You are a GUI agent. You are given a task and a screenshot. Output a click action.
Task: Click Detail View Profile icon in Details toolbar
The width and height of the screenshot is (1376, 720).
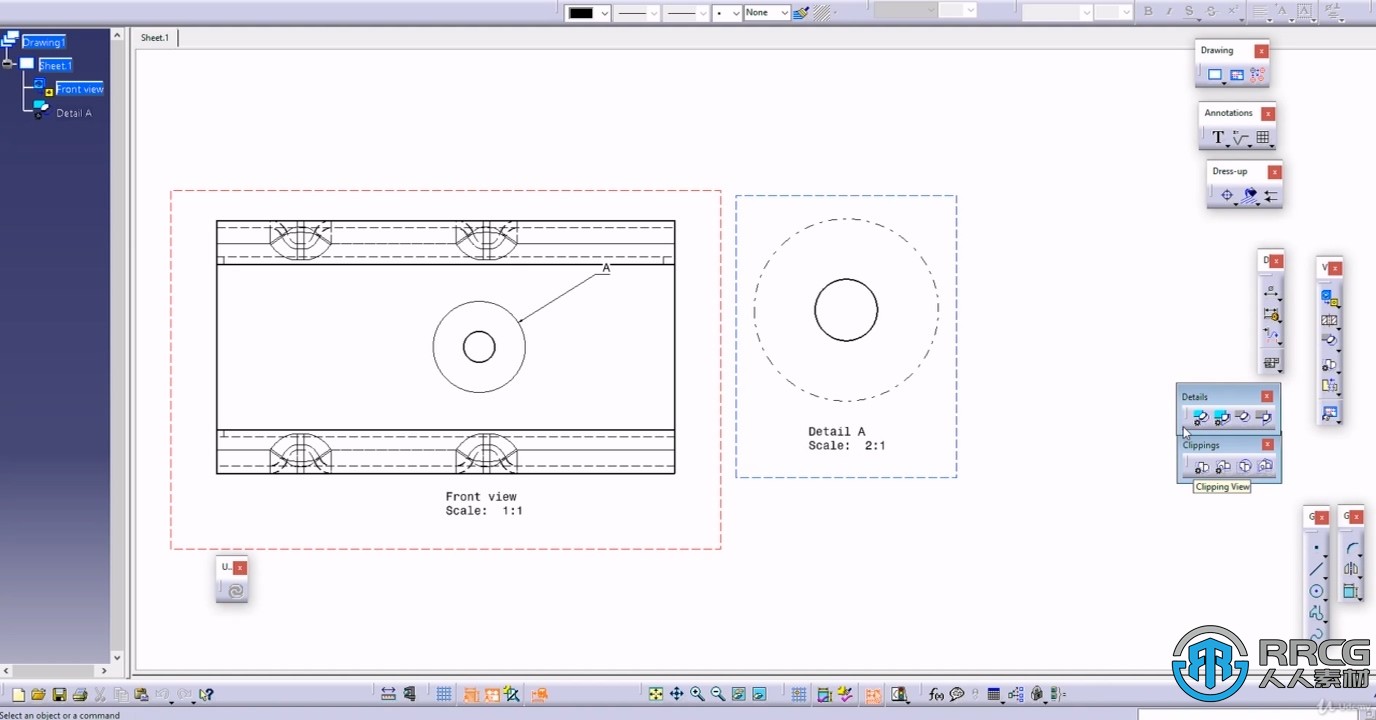point(1222,417)
